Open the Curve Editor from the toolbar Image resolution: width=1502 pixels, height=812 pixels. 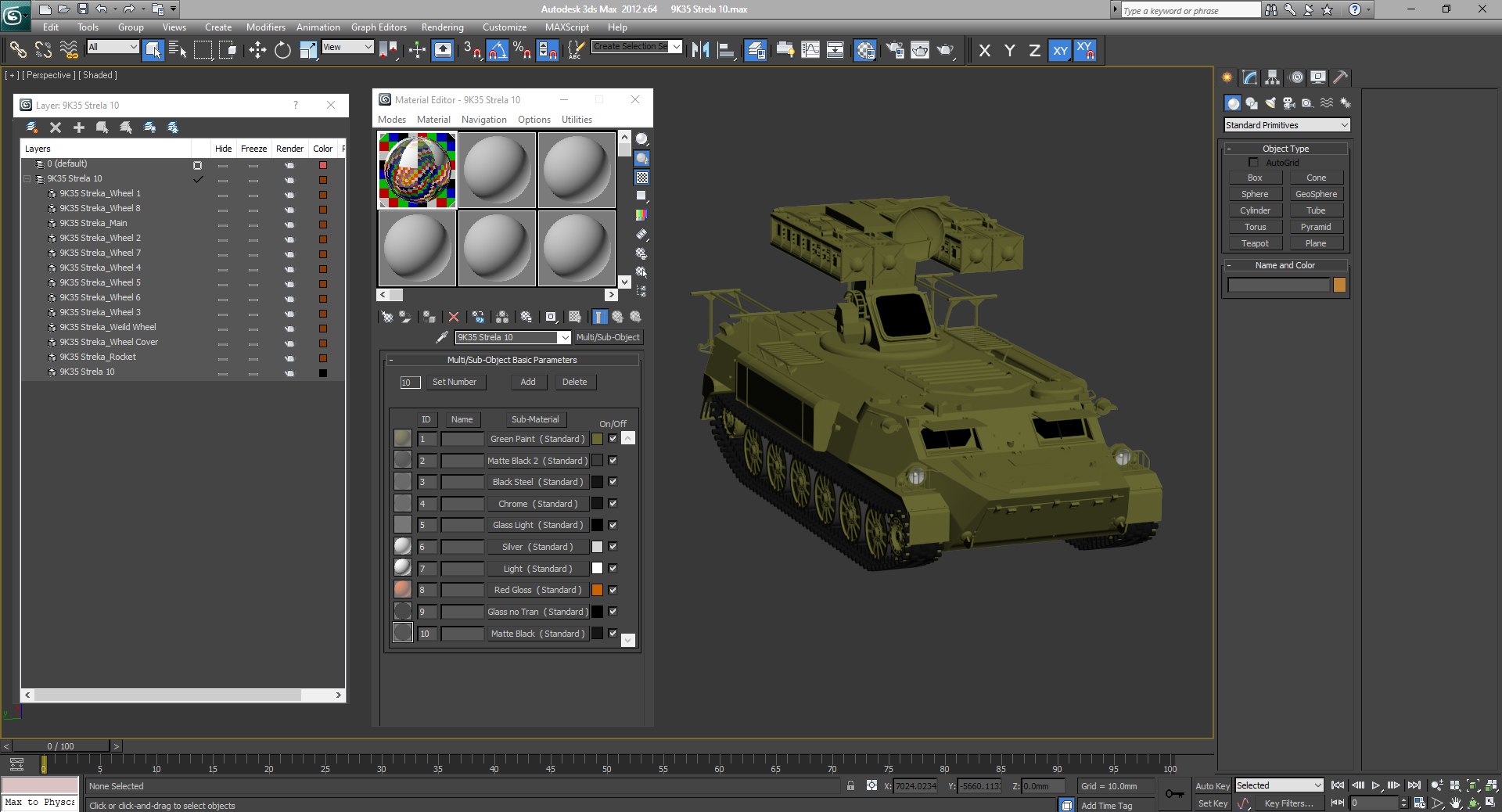click(x=810, y=50)
